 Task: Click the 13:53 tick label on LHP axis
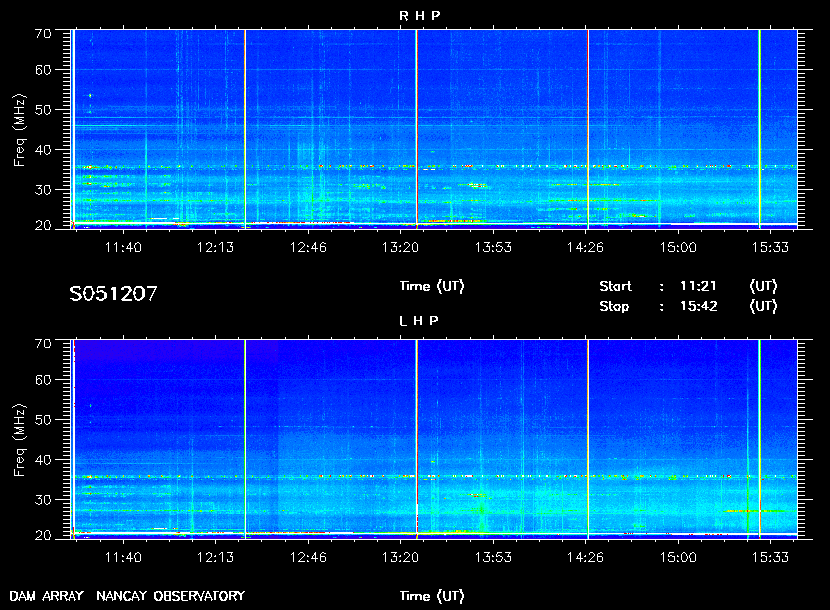click(x=493, y=557)
